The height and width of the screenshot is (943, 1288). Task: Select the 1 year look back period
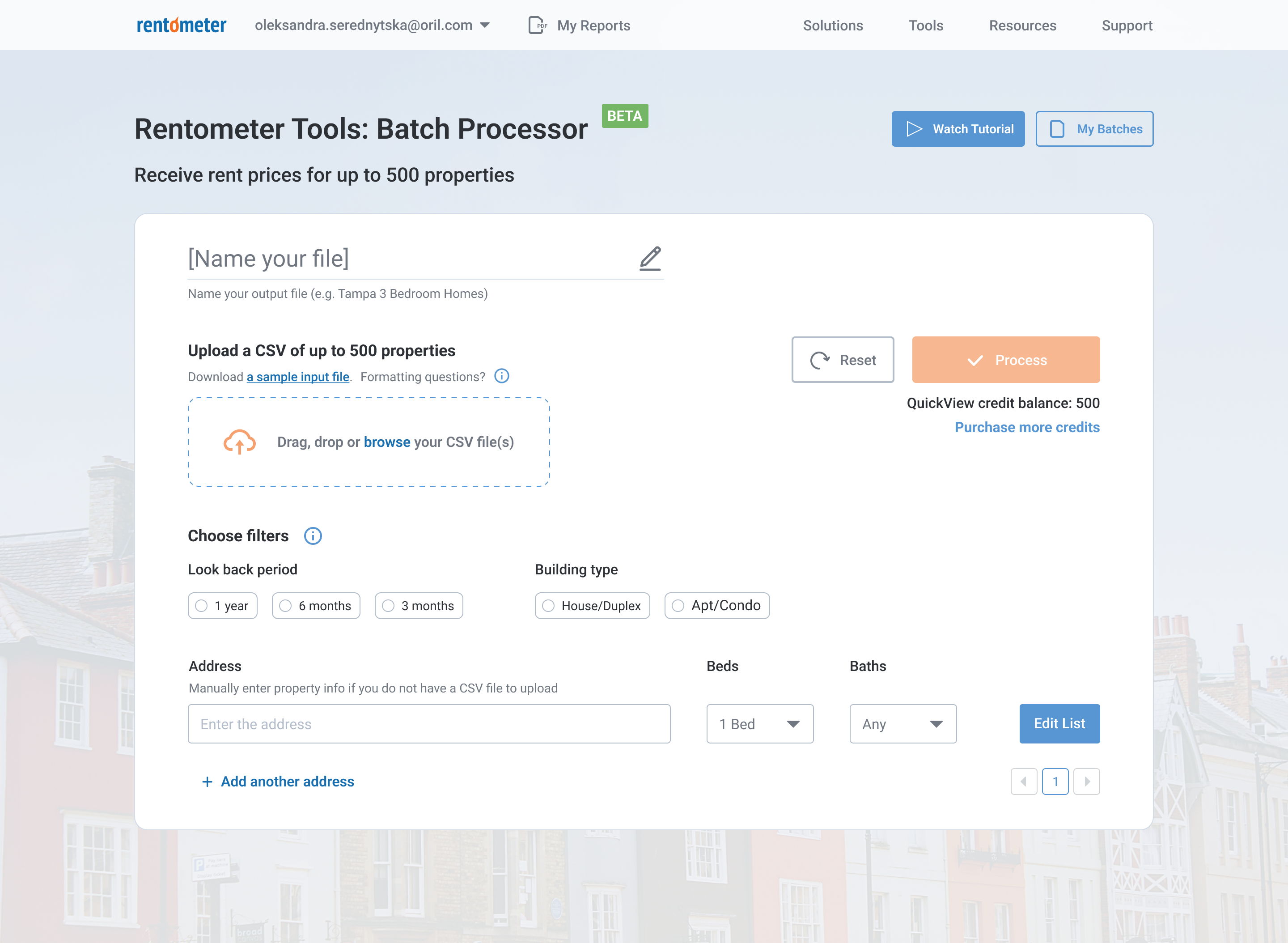[x=223, y=606]
